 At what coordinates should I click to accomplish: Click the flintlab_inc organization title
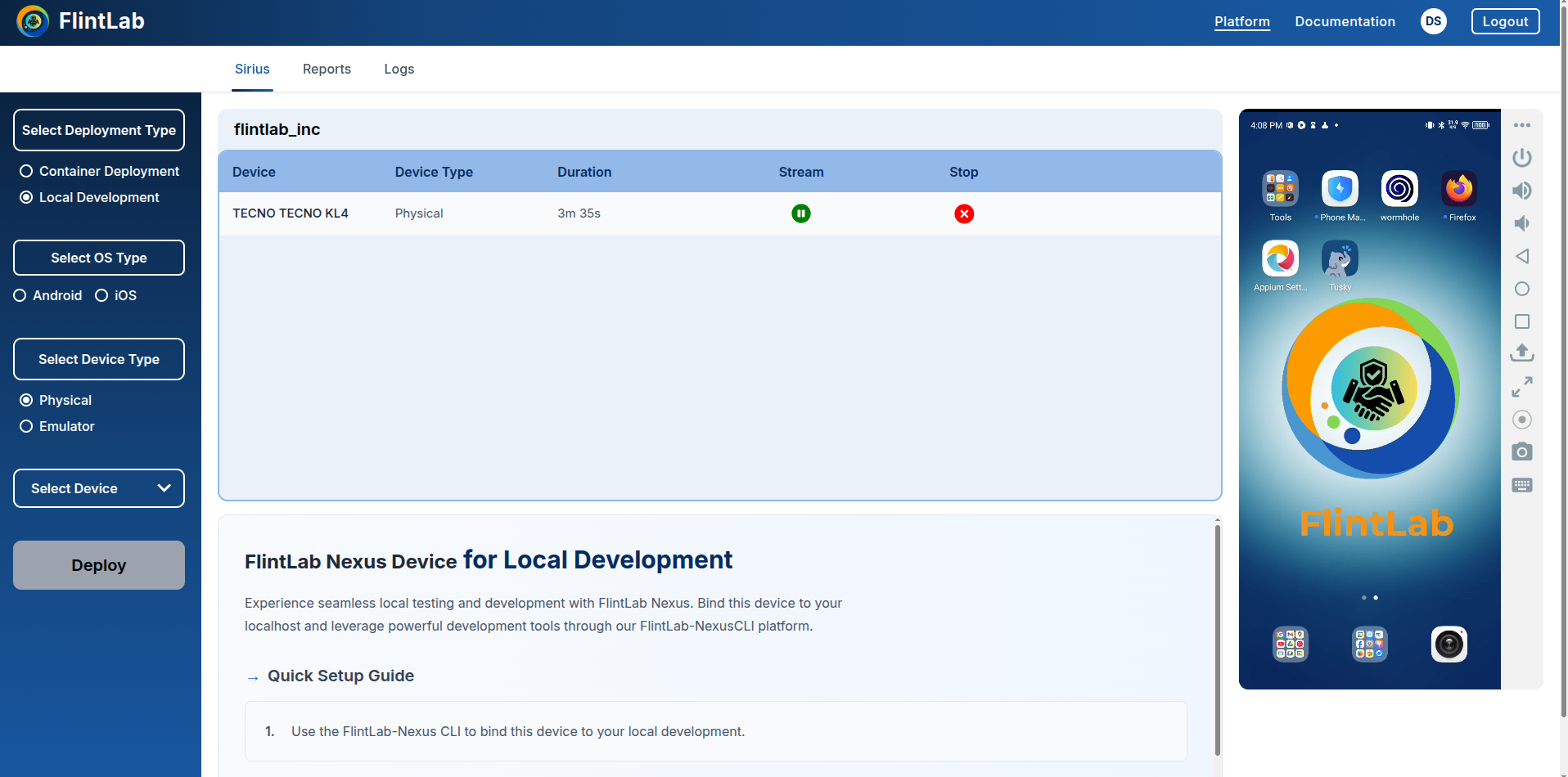click(x=277, y=129)
